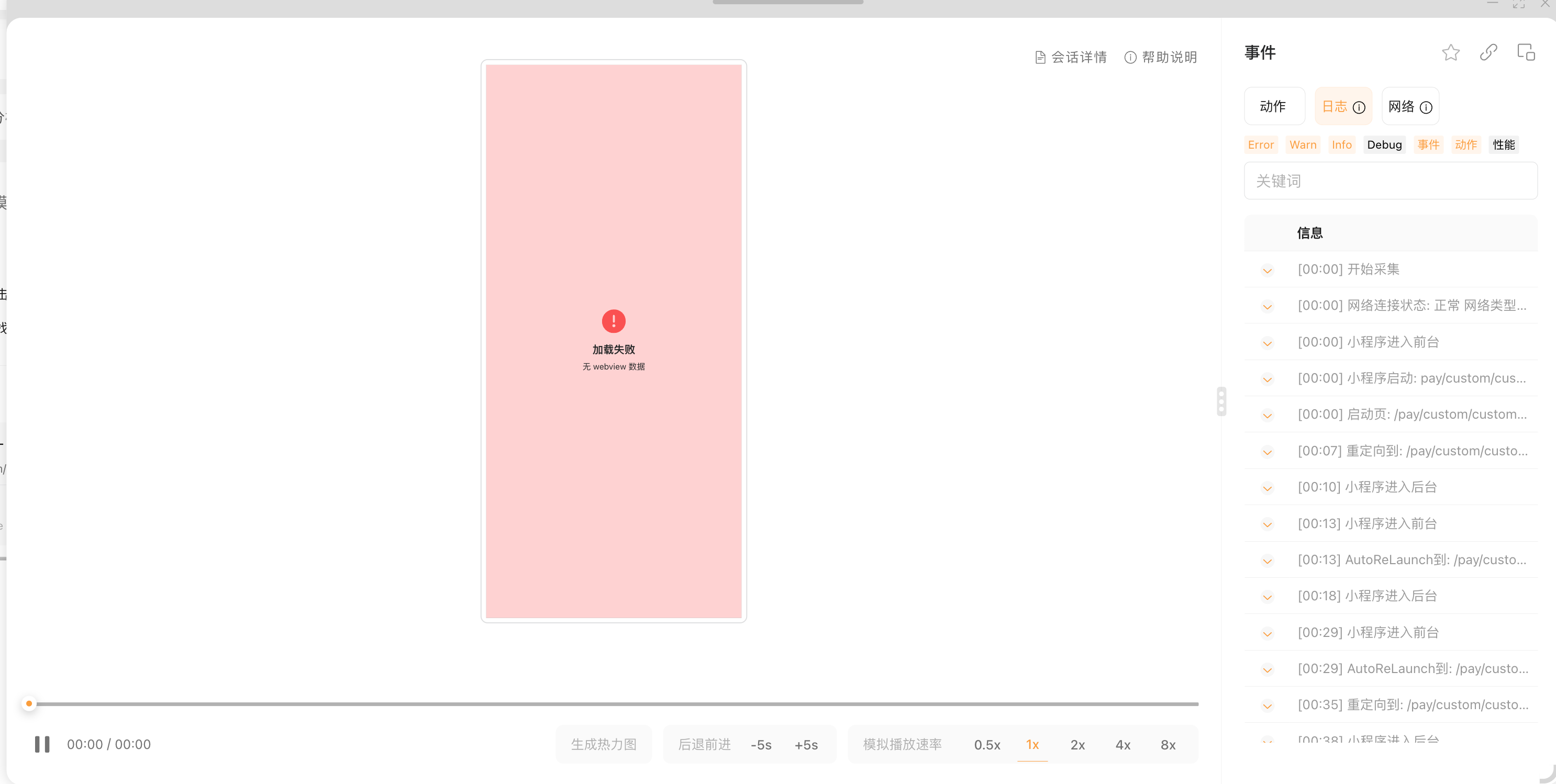Click the 帮助说明 help icon
Viewport: 1556px width, 784px height.
pos(1130,58)
